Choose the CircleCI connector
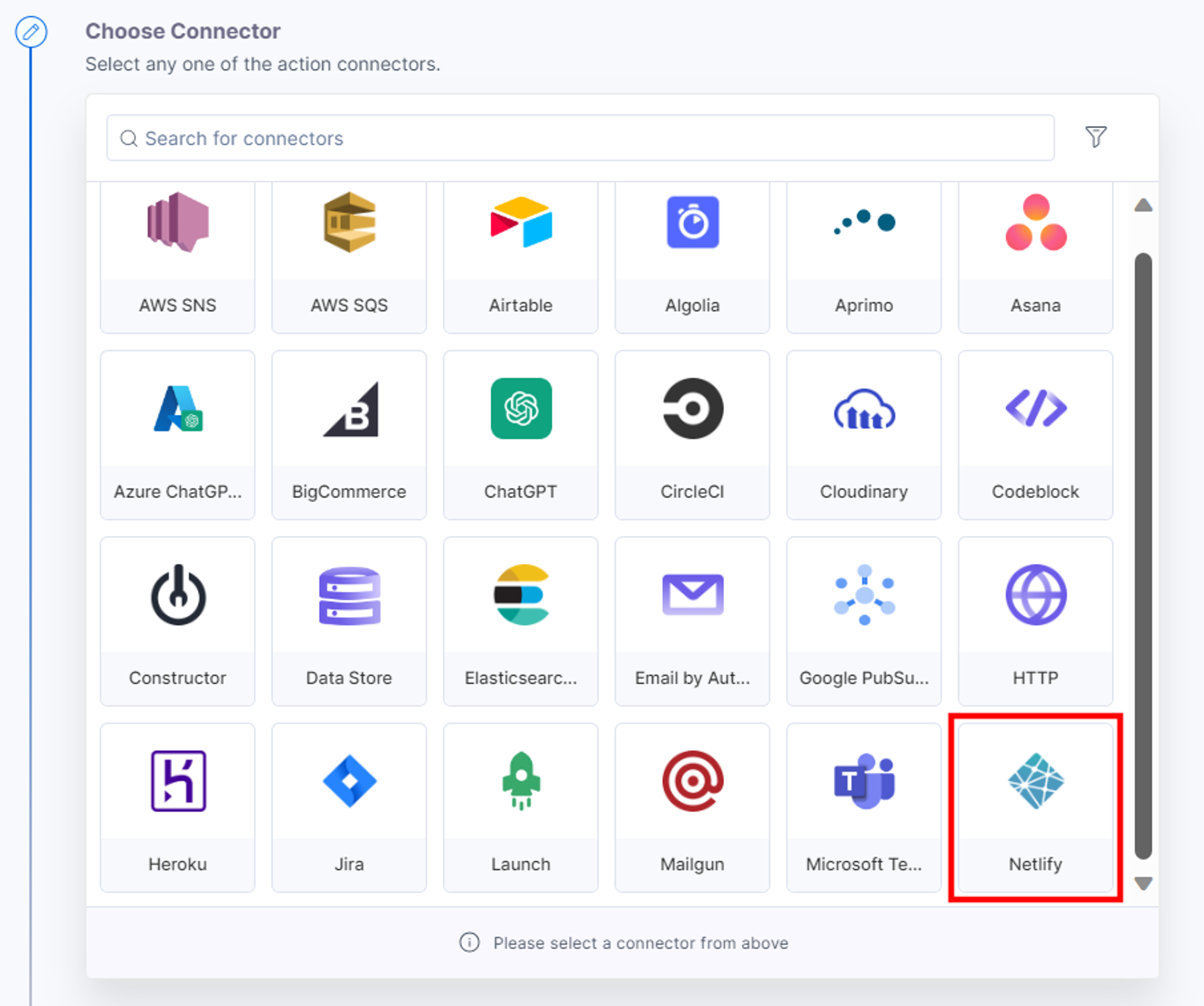Image resolution: width=1204 pixels, height=1006 pixels. point(692,435)
